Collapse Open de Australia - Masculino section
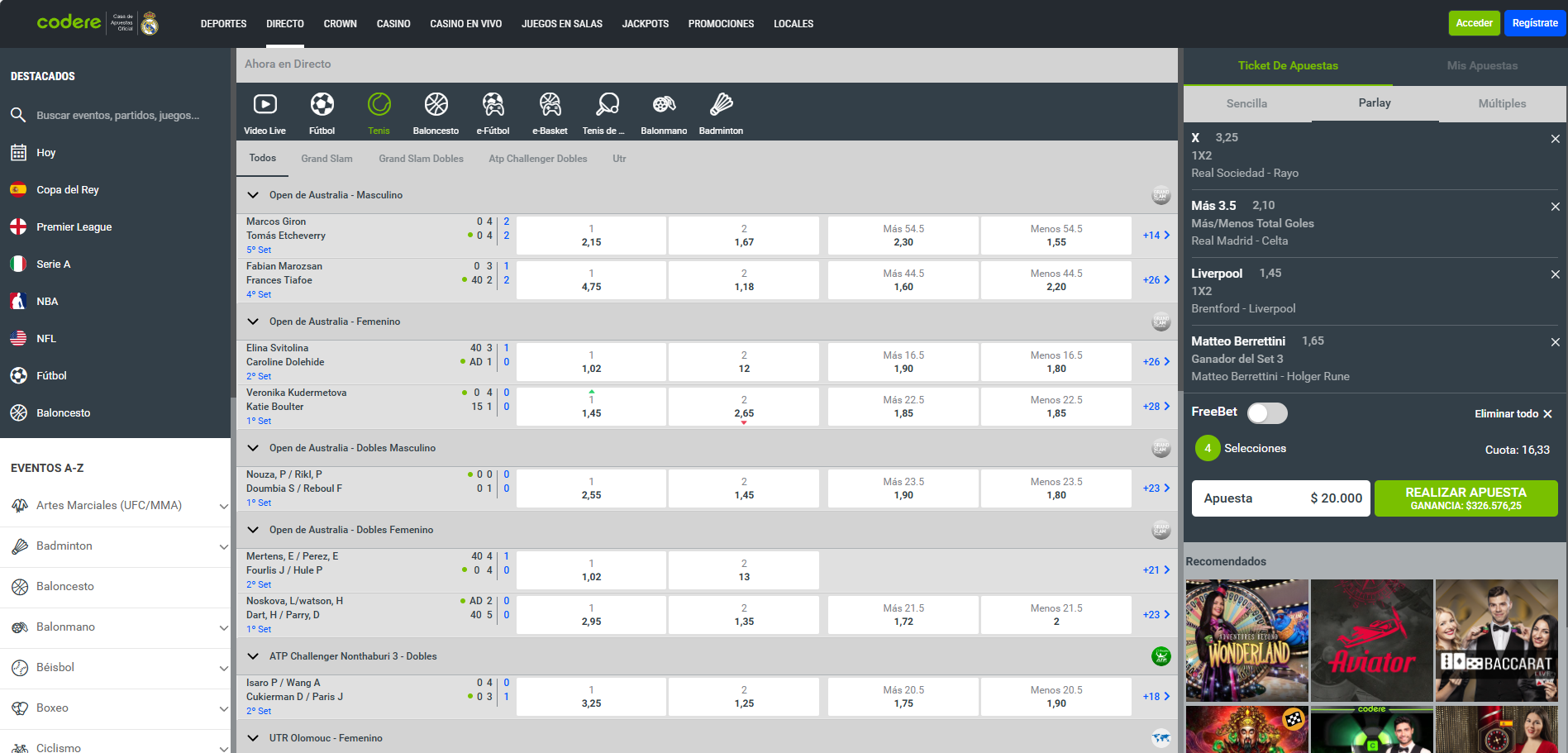Screen dimensions: 1568x753 coord(253,195)
